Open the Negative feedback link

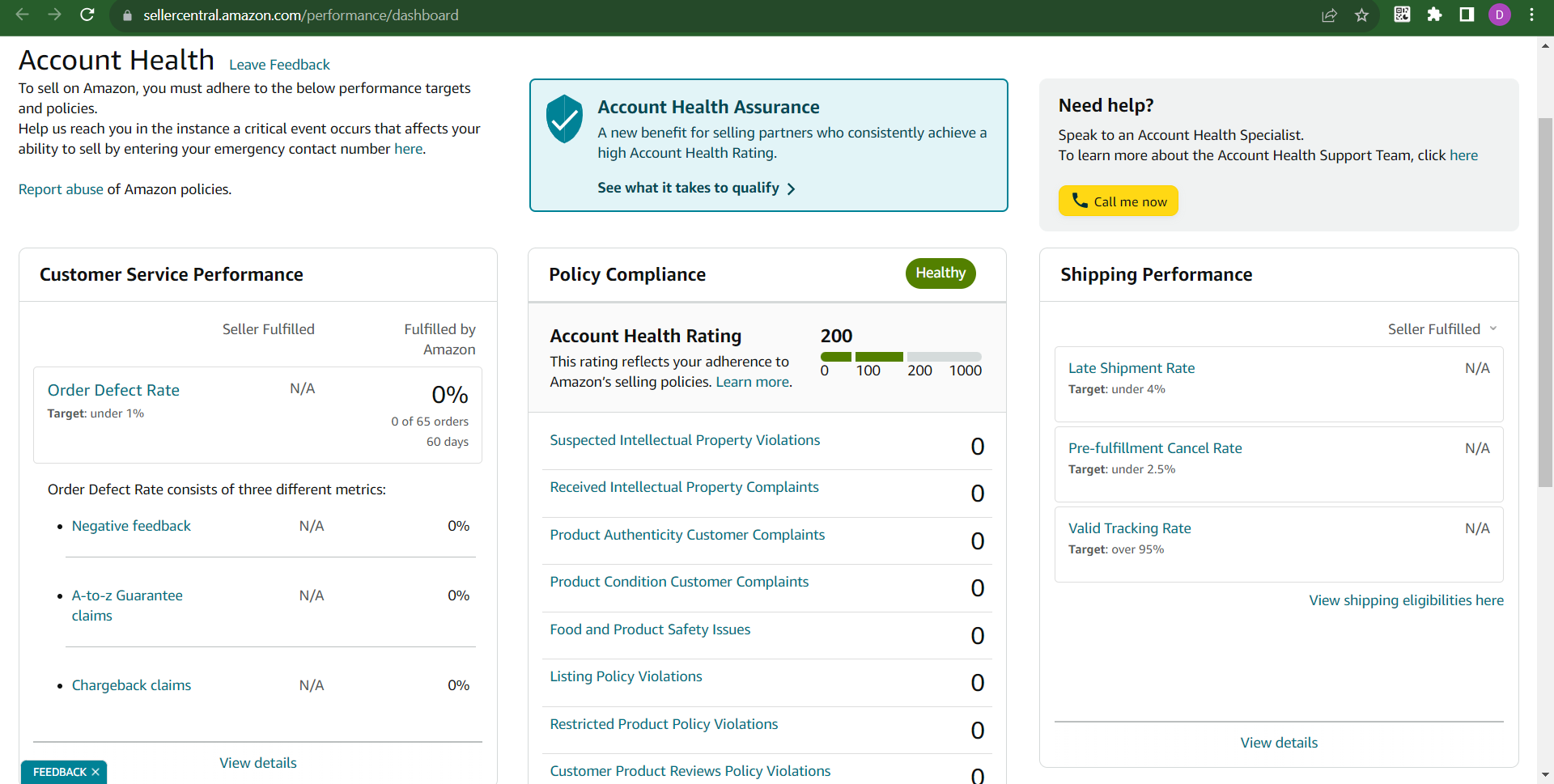pos(131,526)
